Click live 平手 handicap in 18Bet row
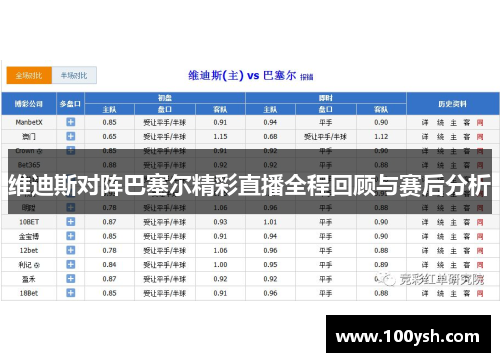This screenshot has height=362, width=500. (326, 293)
